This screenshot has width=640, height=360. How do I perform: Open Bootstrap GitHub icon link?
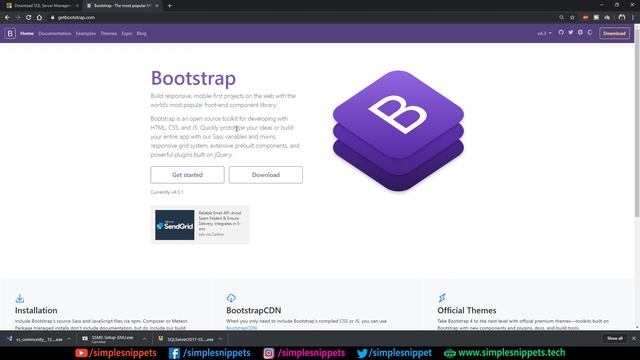[561, 33]
